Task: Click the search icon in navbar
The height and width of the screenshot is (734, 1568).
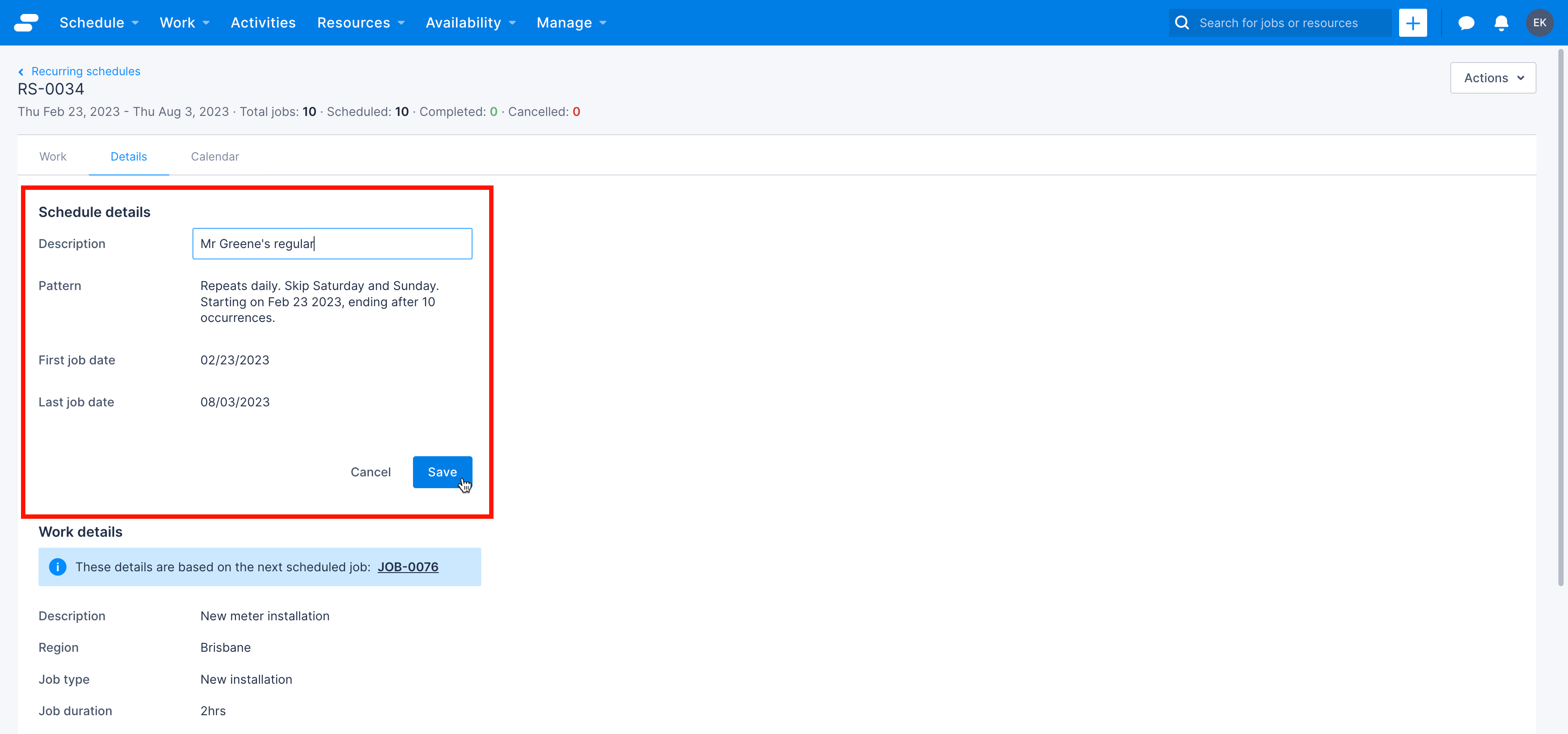Action: (1183, 22)
